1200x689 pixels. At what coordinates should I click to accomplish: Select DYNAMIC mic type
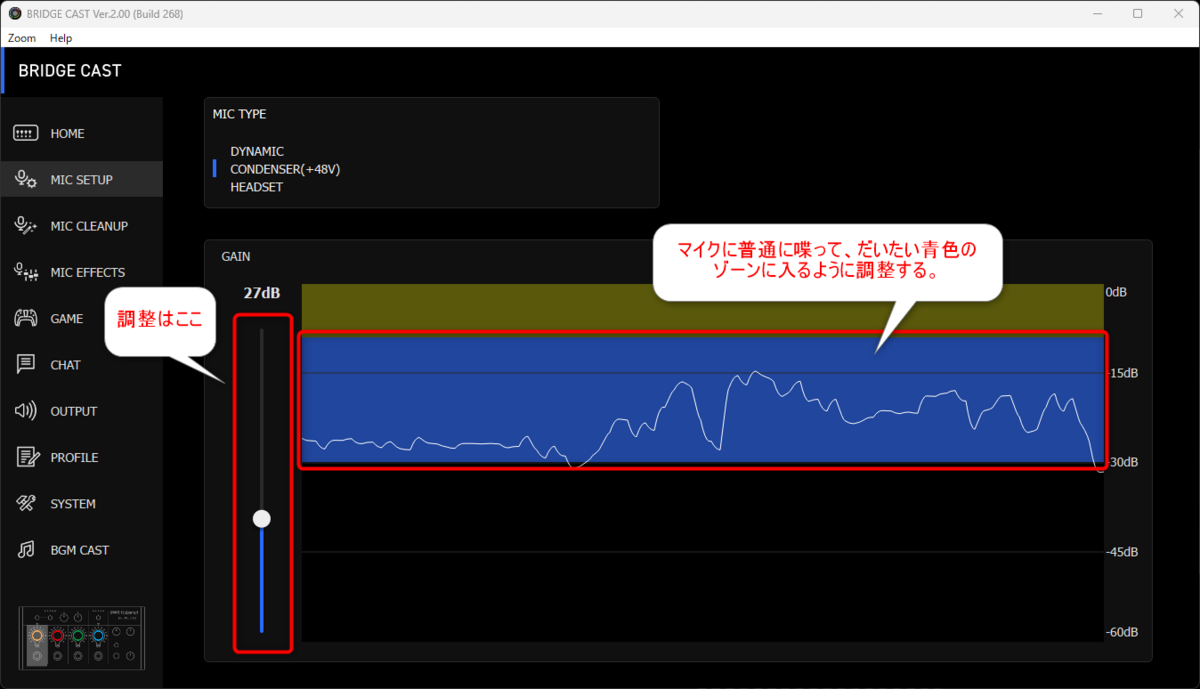click(257, 151)
